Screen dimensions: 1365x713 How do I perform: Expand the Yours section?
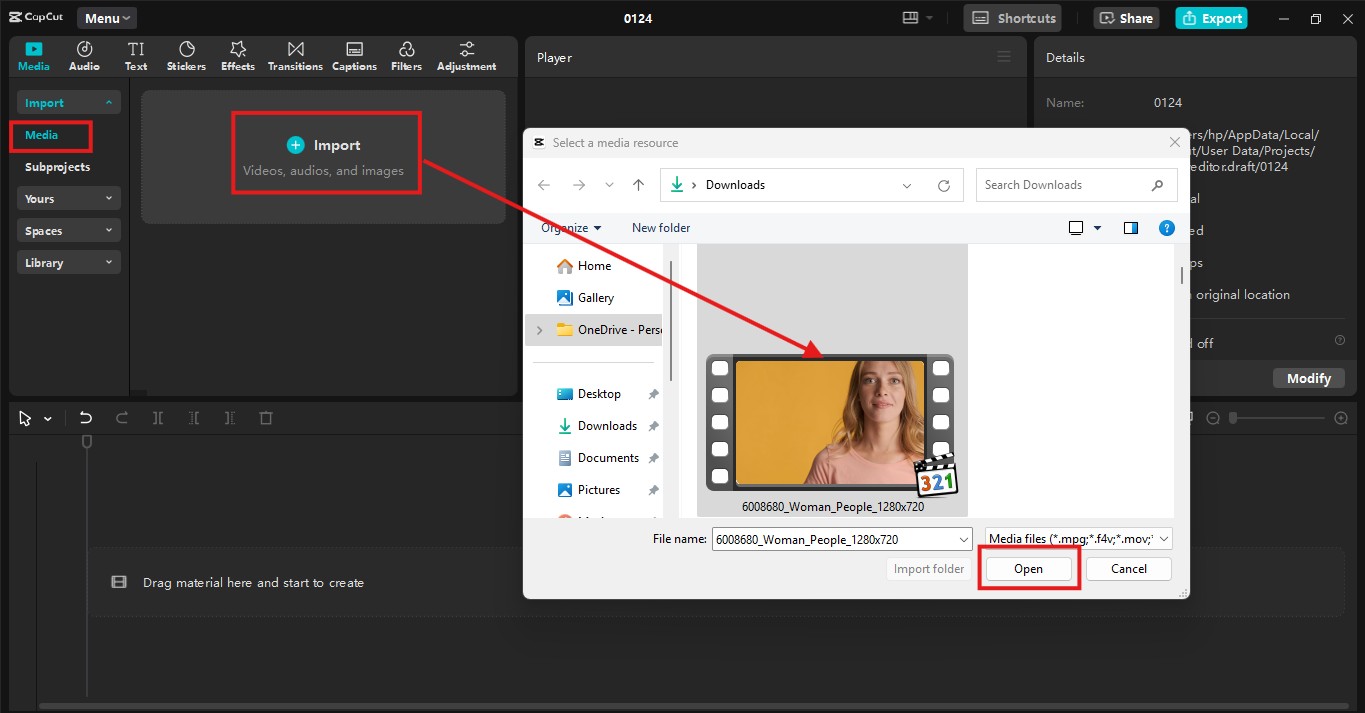68,198
